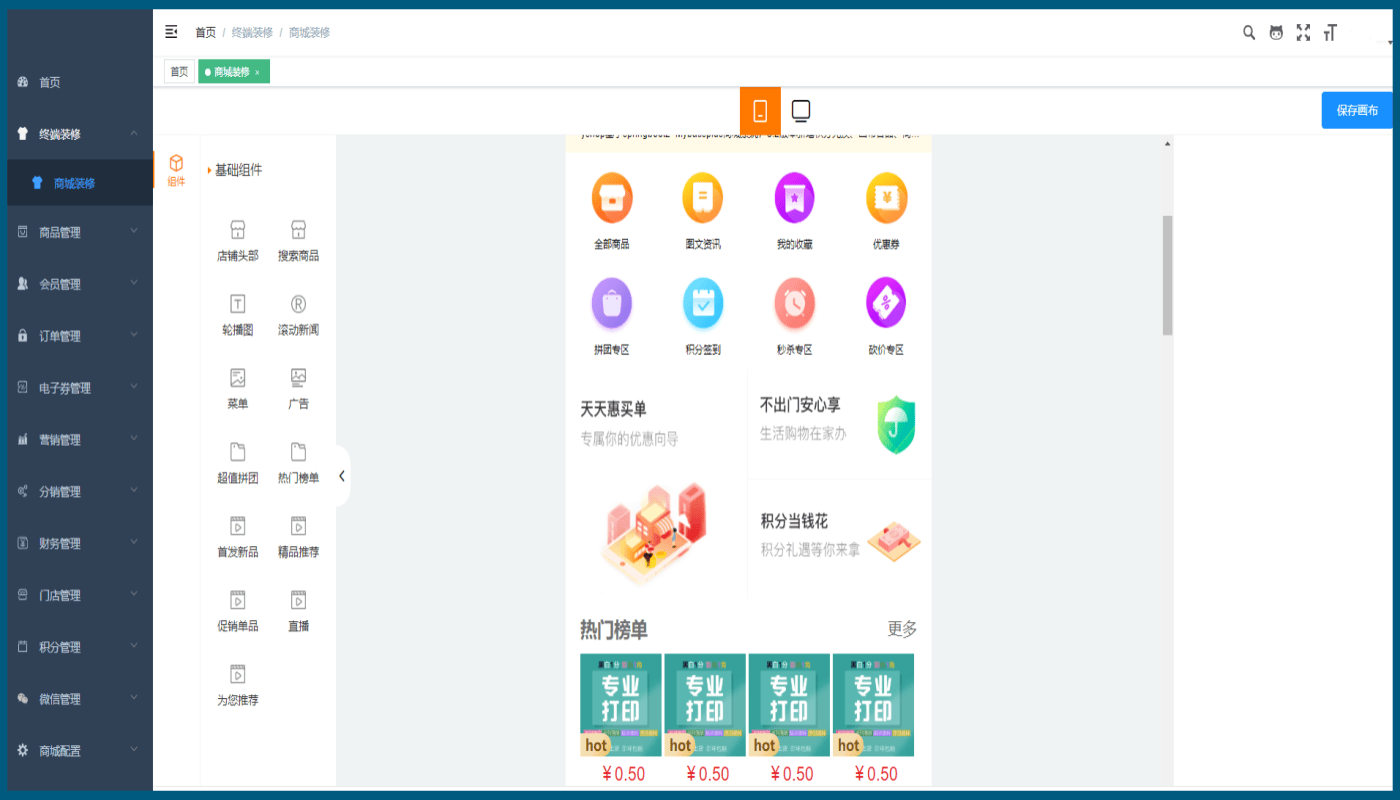Open the 更多 link beside 热门榜单
Screen dimensions: 1400x800
point(903,631)
